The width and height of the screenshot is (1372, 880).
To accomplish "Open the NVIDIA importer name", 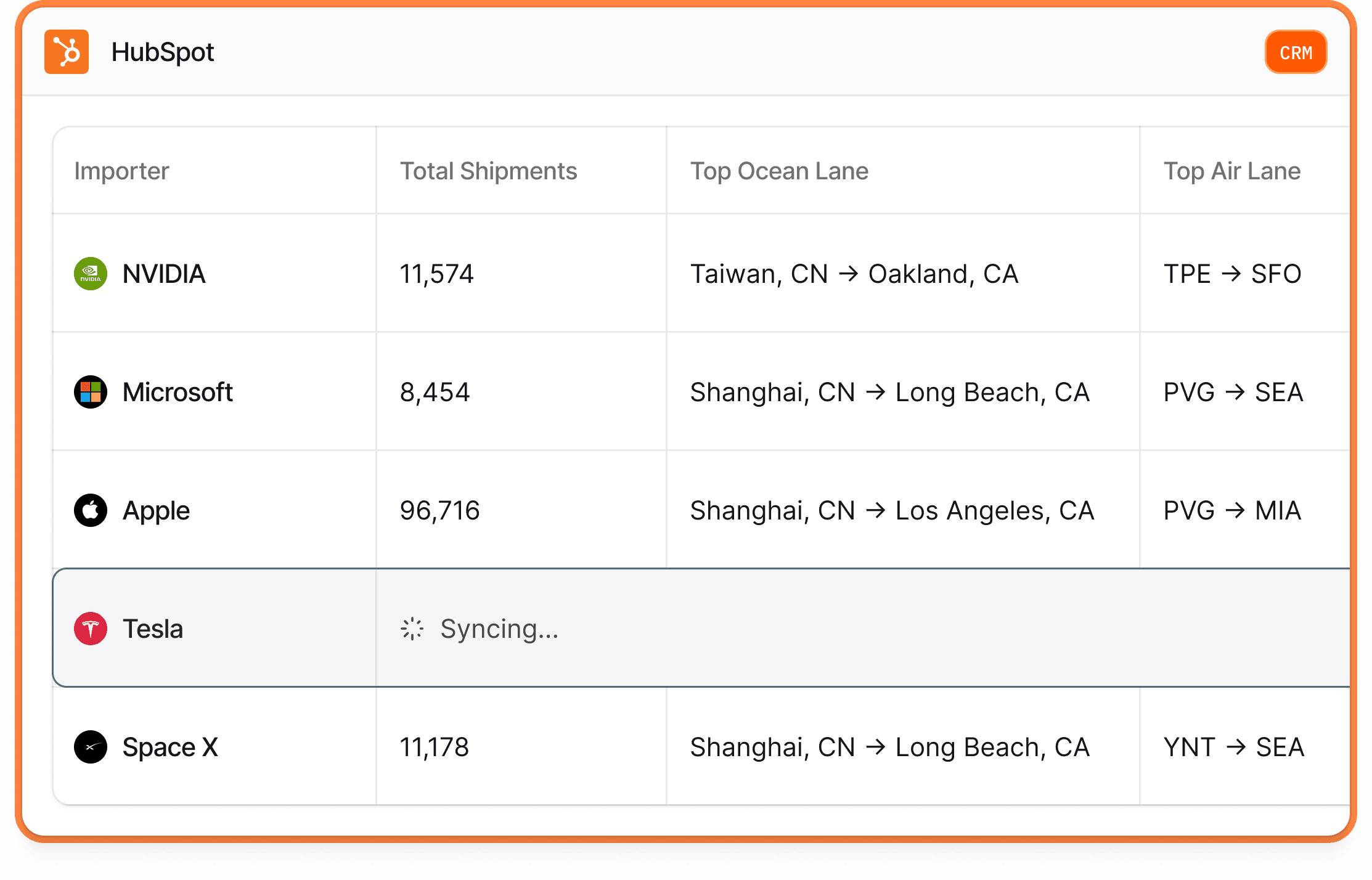I will [x=163, y=274].
